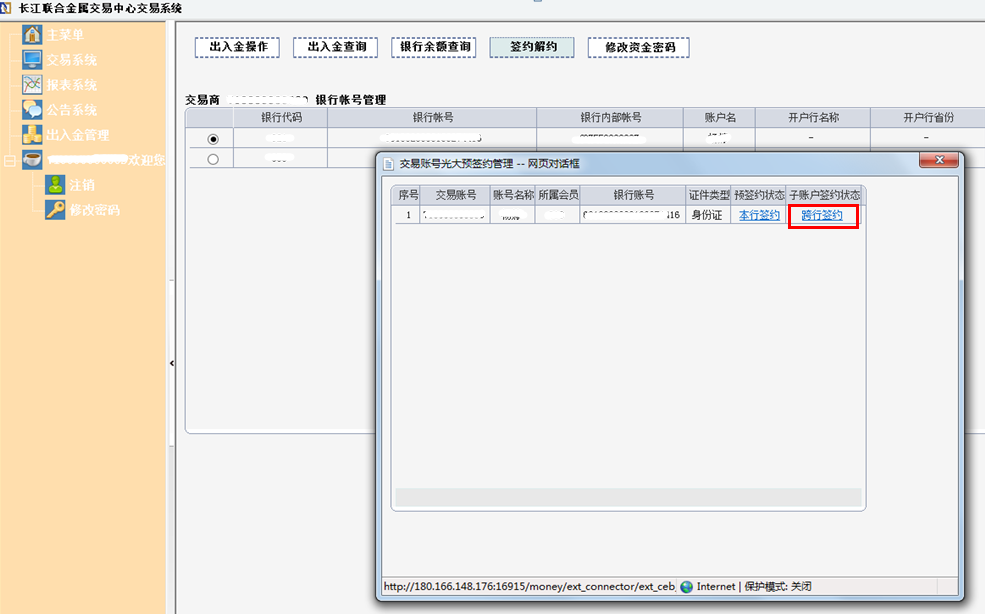
Task: Click the 注销 user icon
Action: pos(55,185)
